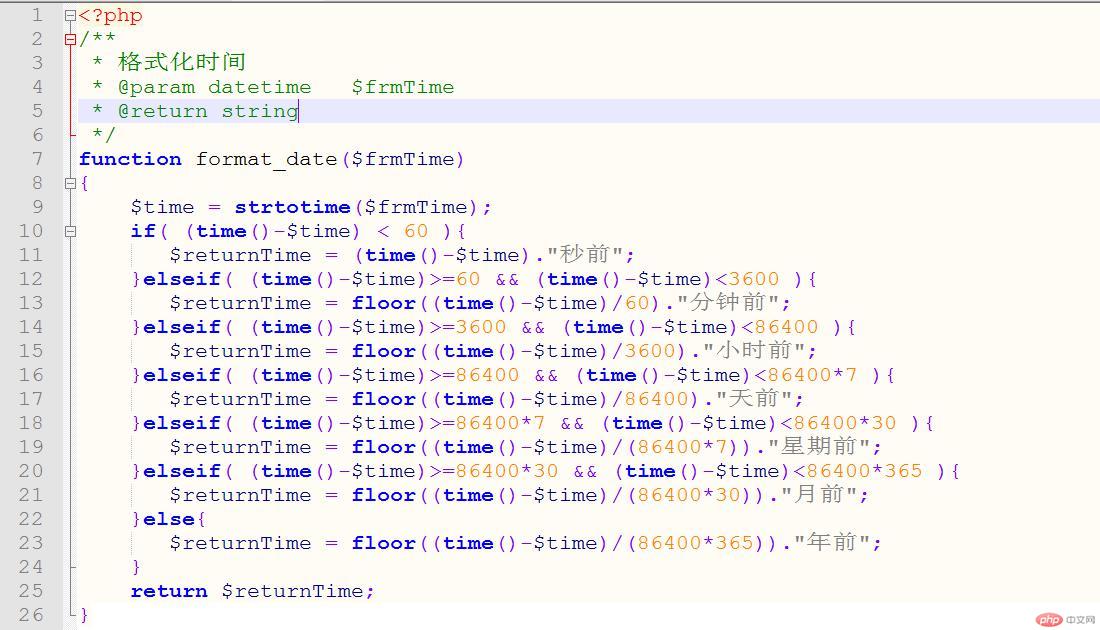Select line number 25 in the gutter
1100x630 pixels.
pos(31,591)
